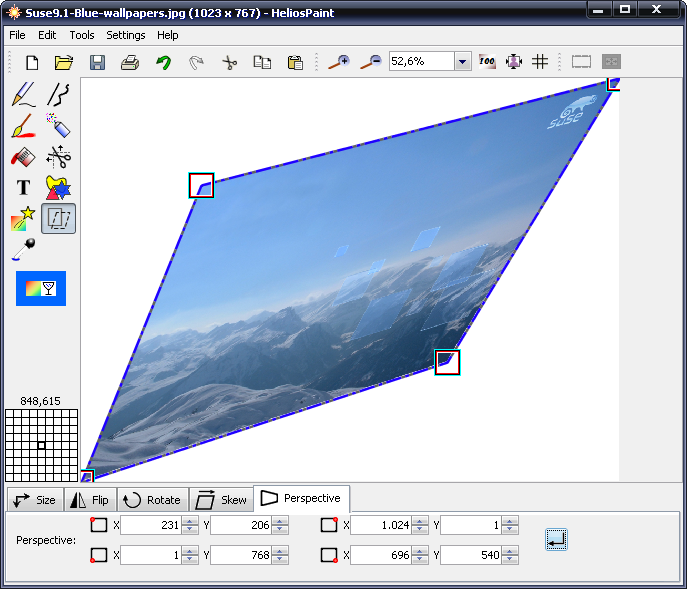This screenshot has width=687, height=589.
Task: Select the pencil freehand tool
Action: 24,94
